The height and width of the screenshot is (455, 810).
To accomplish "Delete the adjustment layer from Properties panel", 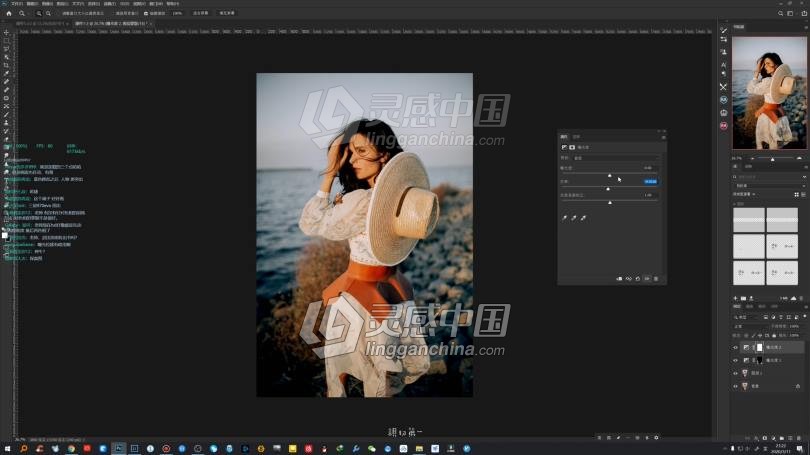I will [656, 279].
